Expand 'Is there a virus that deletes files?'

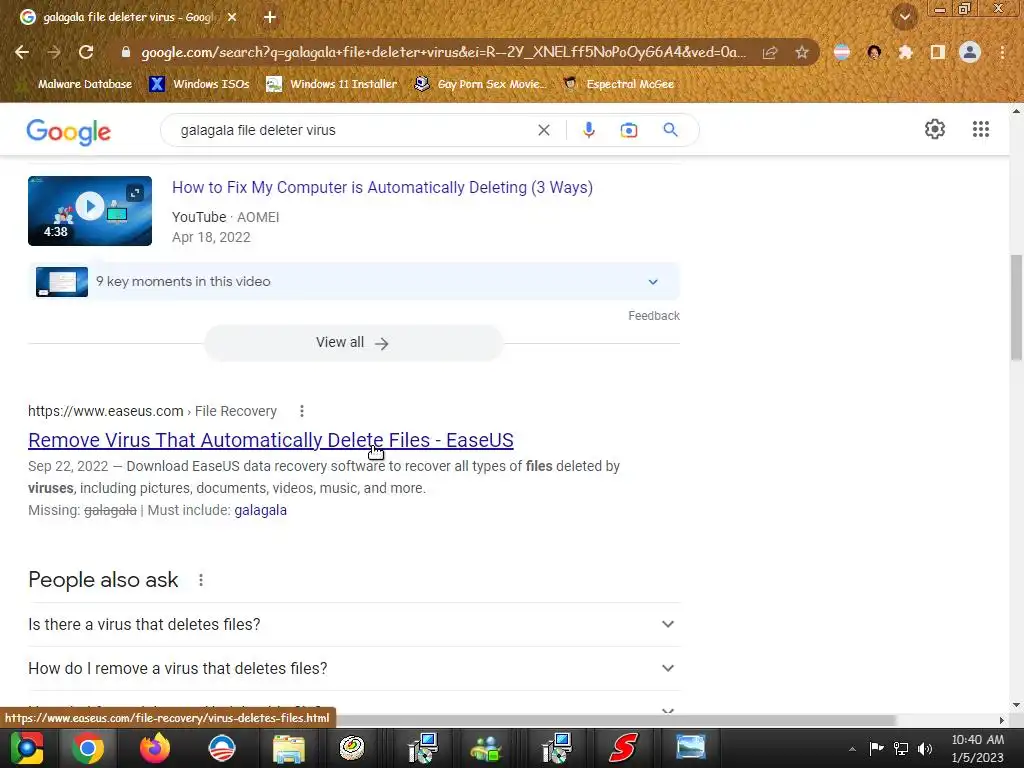point(354,624)
